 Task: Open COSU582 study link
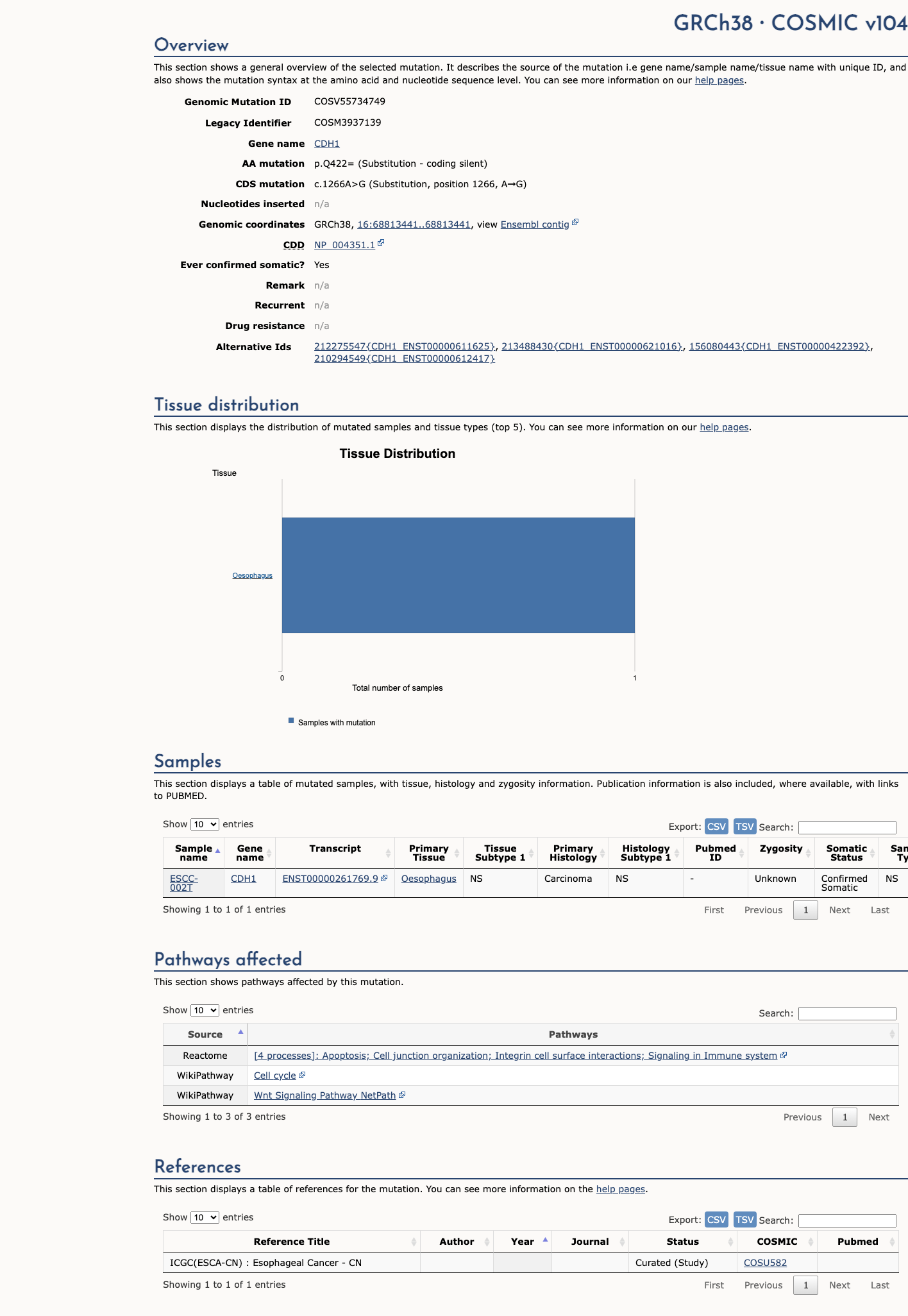765,1263
